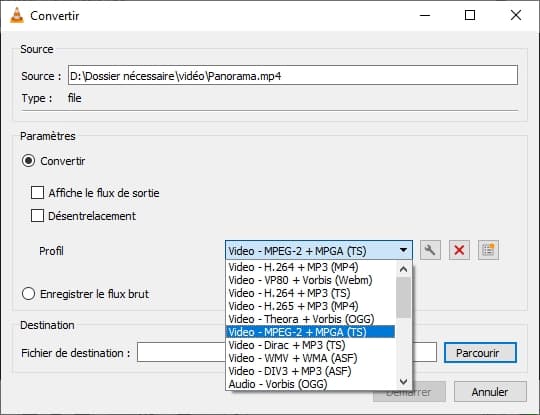Minimize the Convertir window
Screen dimensions: 540x415
coord(425,15)
